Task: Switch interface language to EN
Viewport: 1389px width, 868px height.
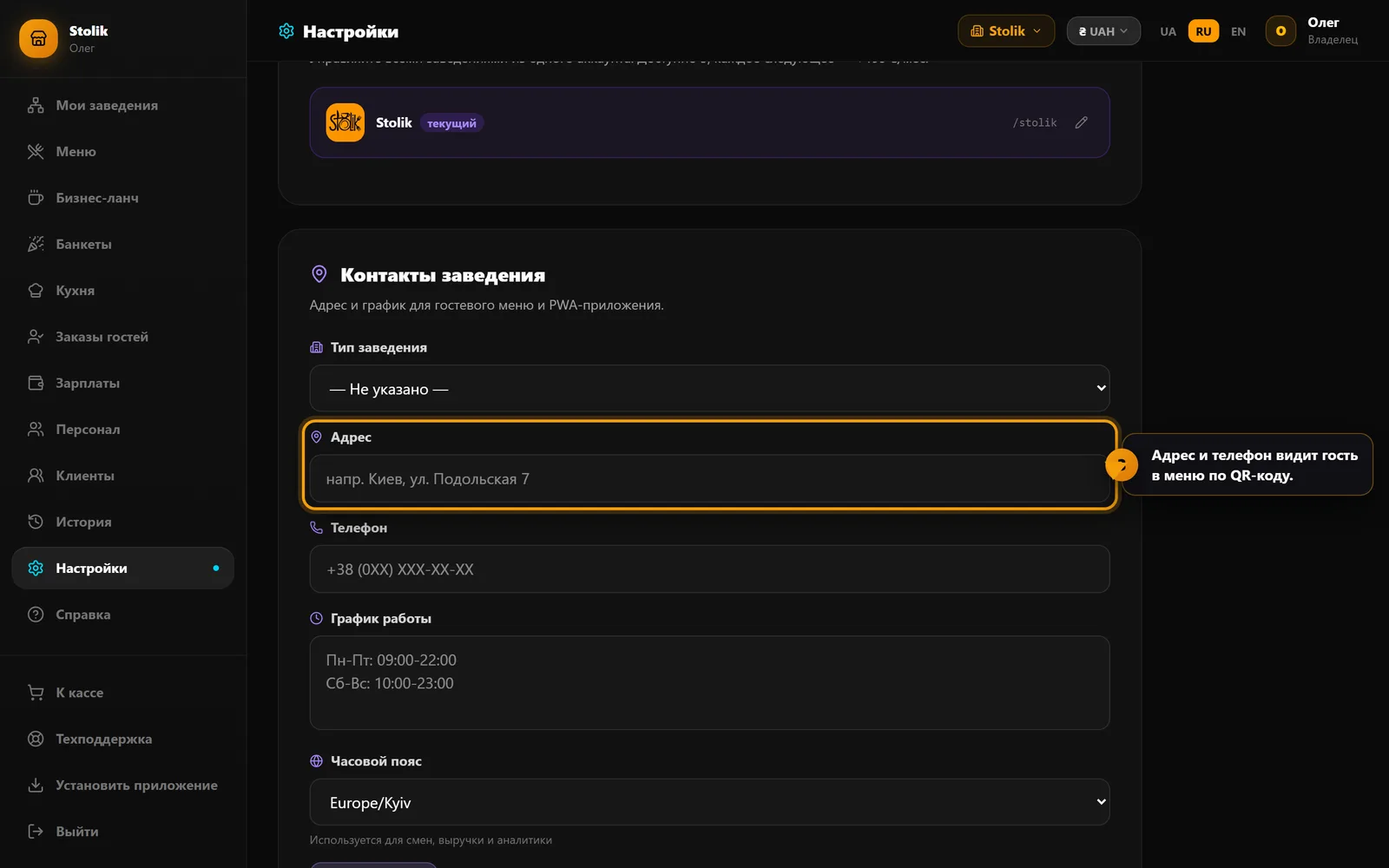Action: pyautogui.click(x=1238, y=31)
